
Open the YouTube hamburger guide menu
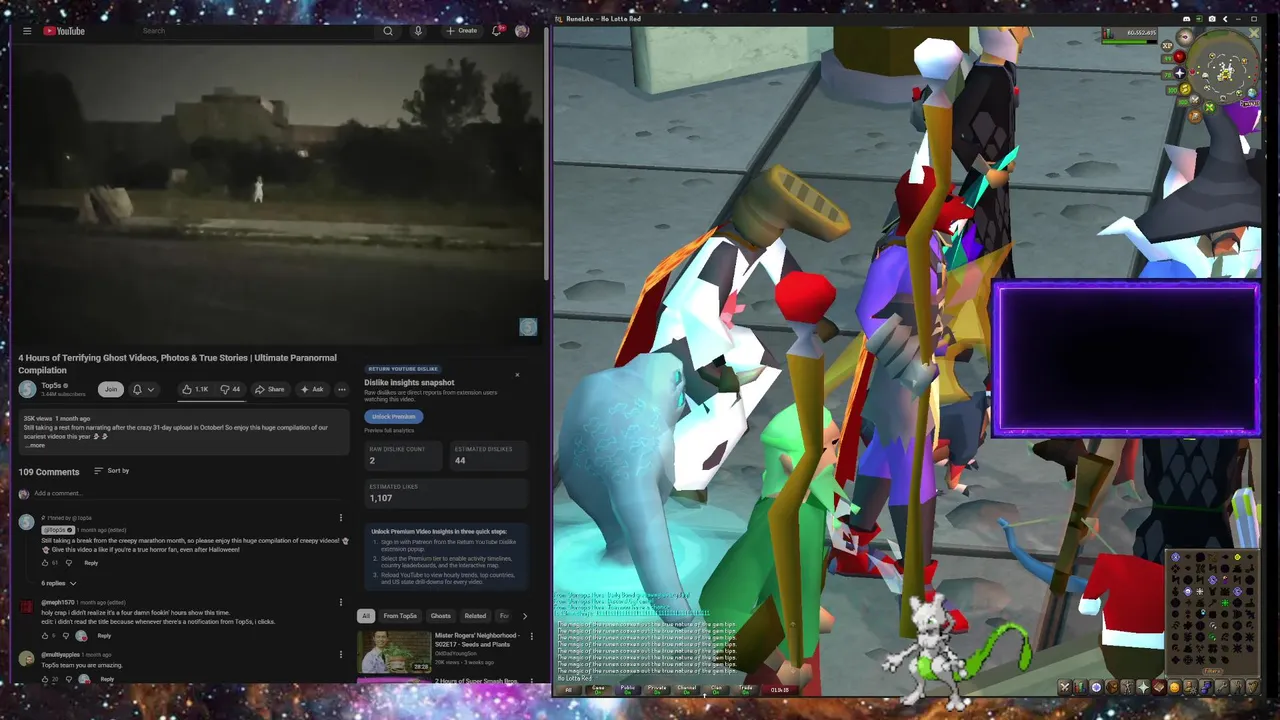pos(27,31)
